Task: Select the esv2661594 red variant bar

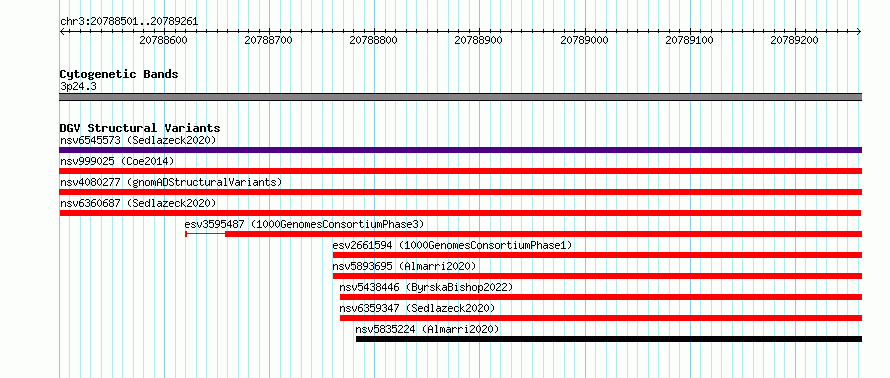Action: click(x=597, y=255)
